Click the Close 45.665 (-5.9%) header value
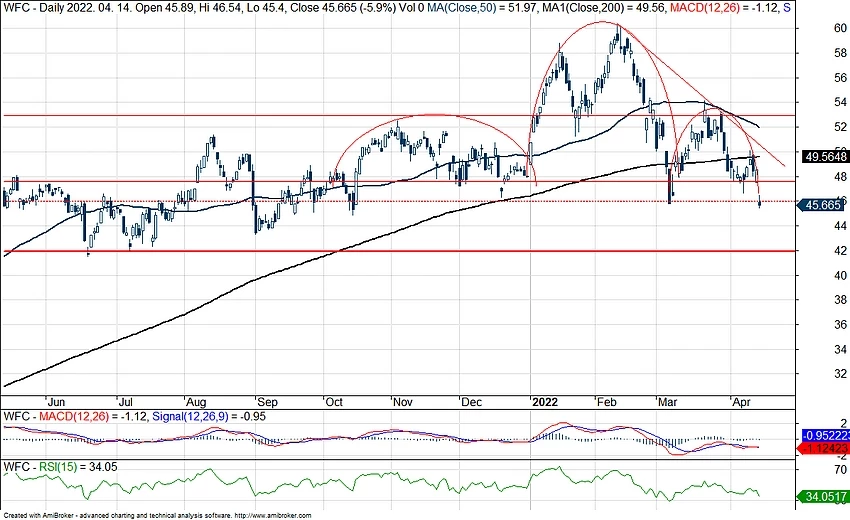This screenshot has width=850, height=520. point(343,8)
